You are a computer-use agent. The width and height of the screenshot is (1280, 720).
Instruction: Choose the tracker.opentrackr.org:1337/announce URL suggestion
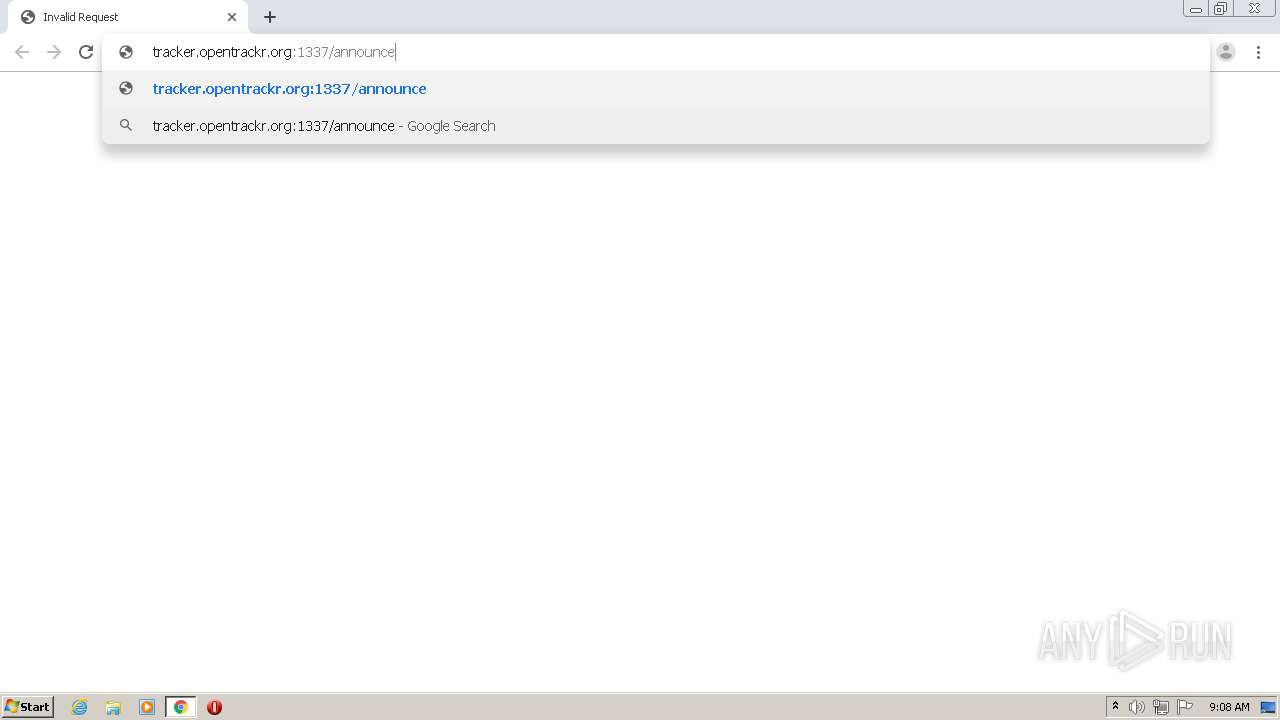[x=656, y=89]
